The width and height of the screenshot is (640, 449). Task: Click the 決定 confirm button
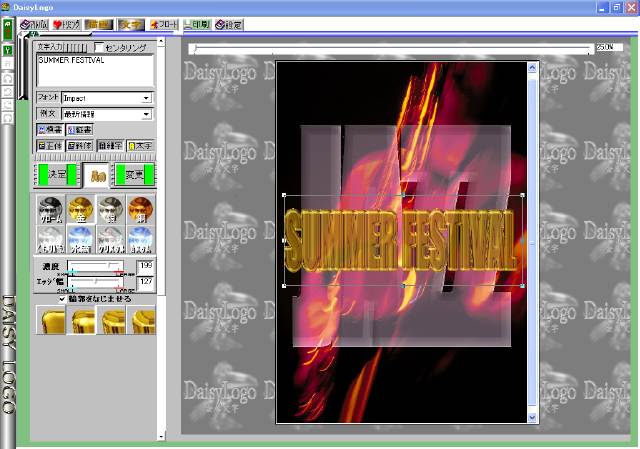(56, 175)
